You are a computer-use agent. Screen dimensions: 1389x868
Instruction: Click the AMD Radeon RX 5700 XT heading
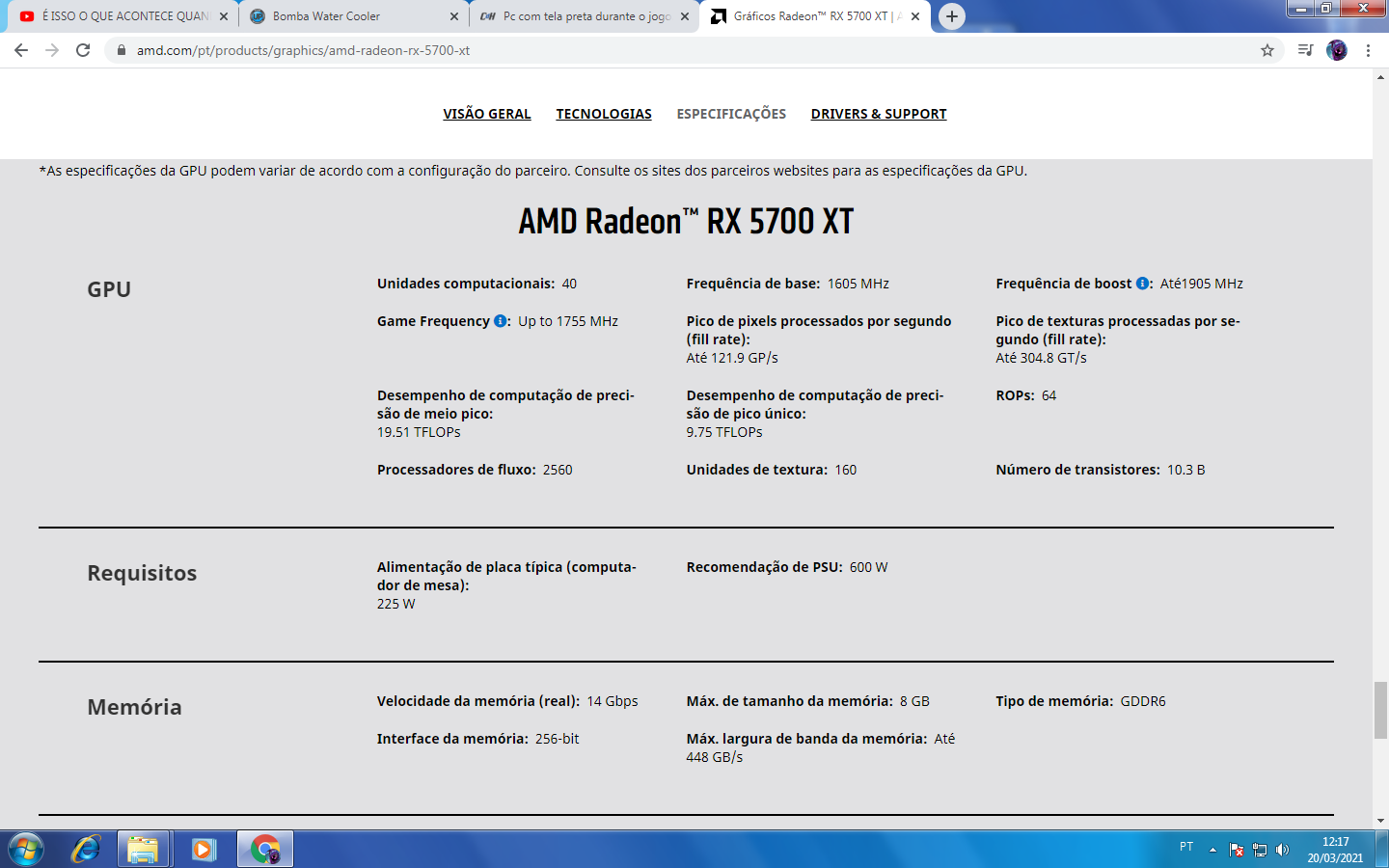[686, 222]
